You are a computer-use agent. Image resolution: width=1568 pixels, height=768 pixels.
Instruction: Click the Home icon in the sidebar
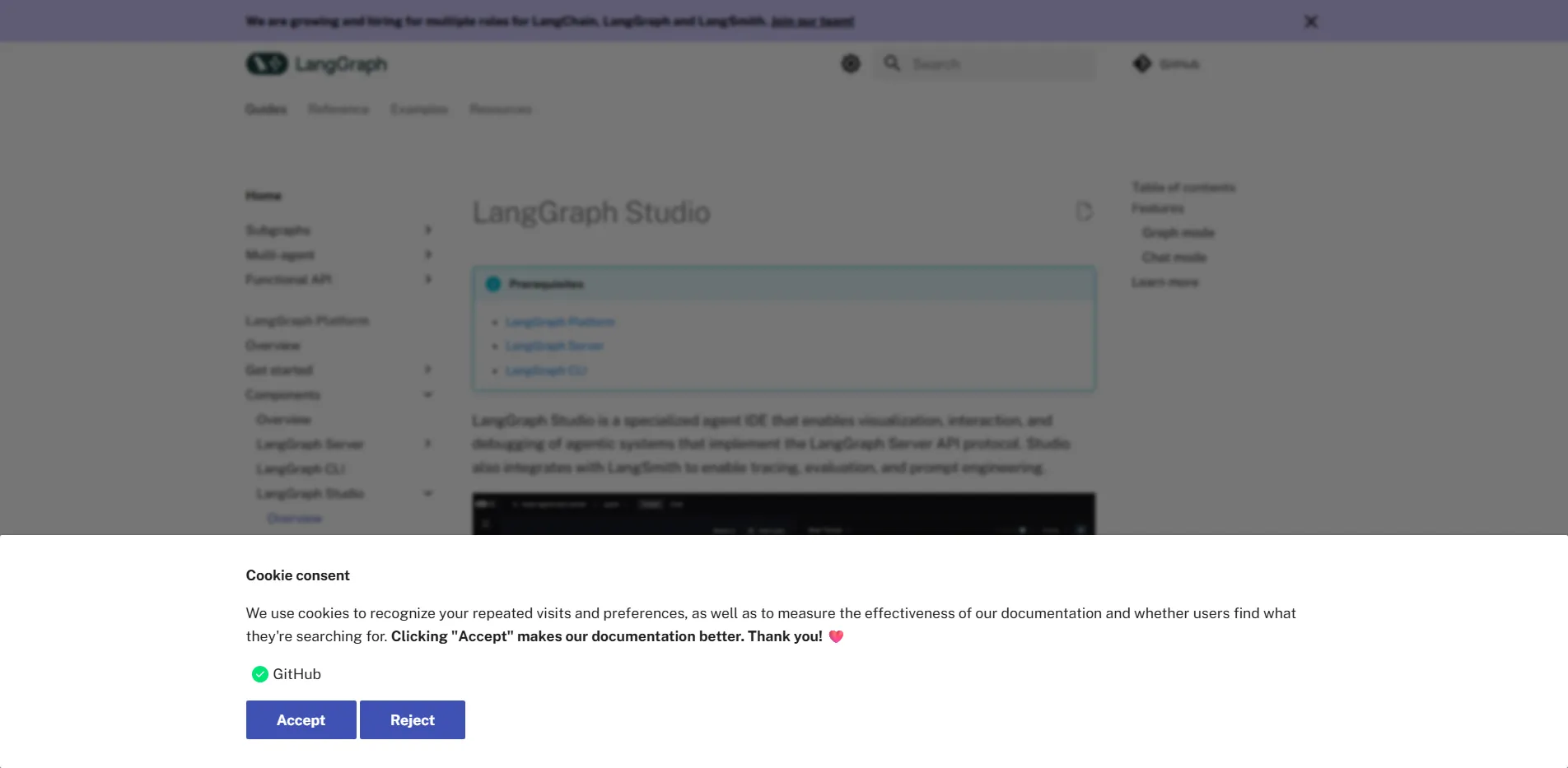point(264,195)
